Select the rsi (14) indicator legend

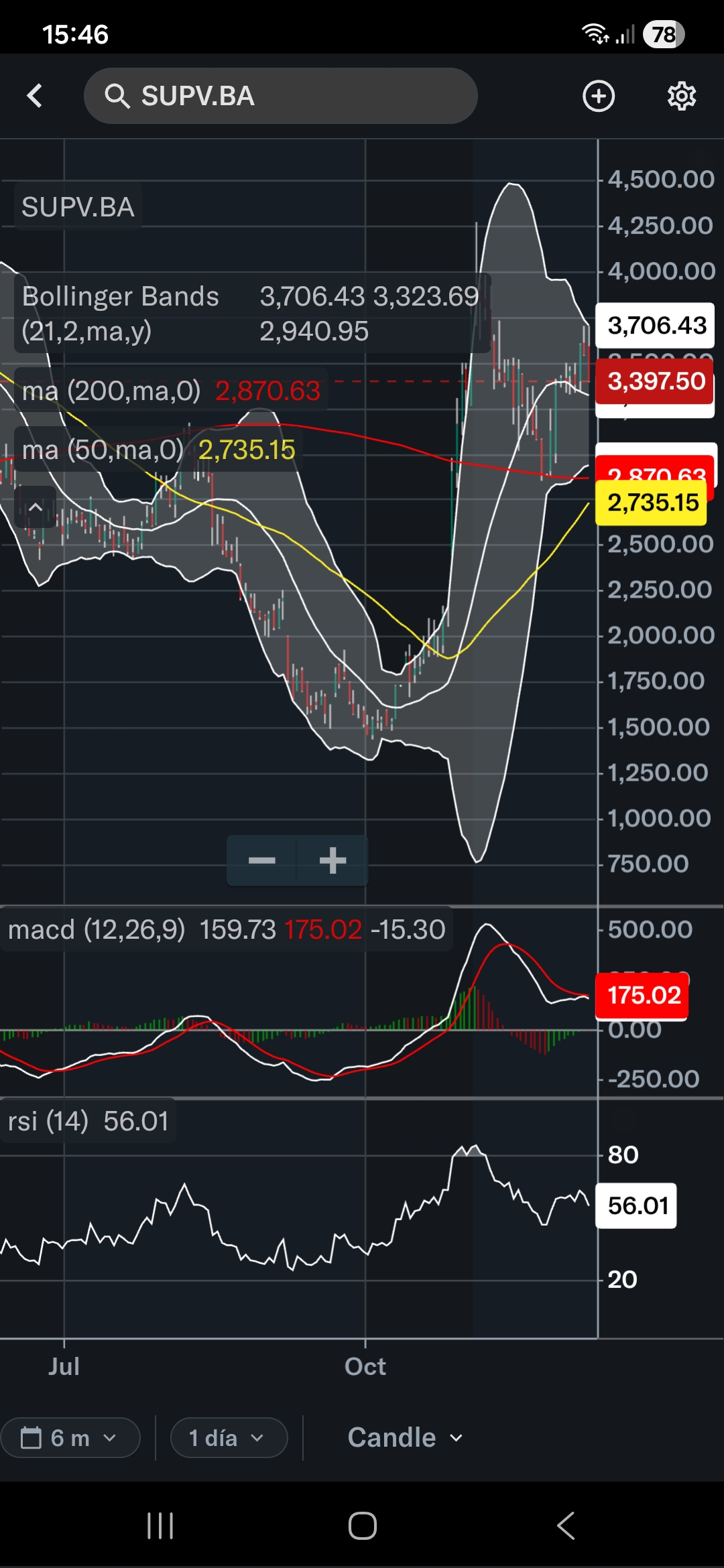(88, 1121)
